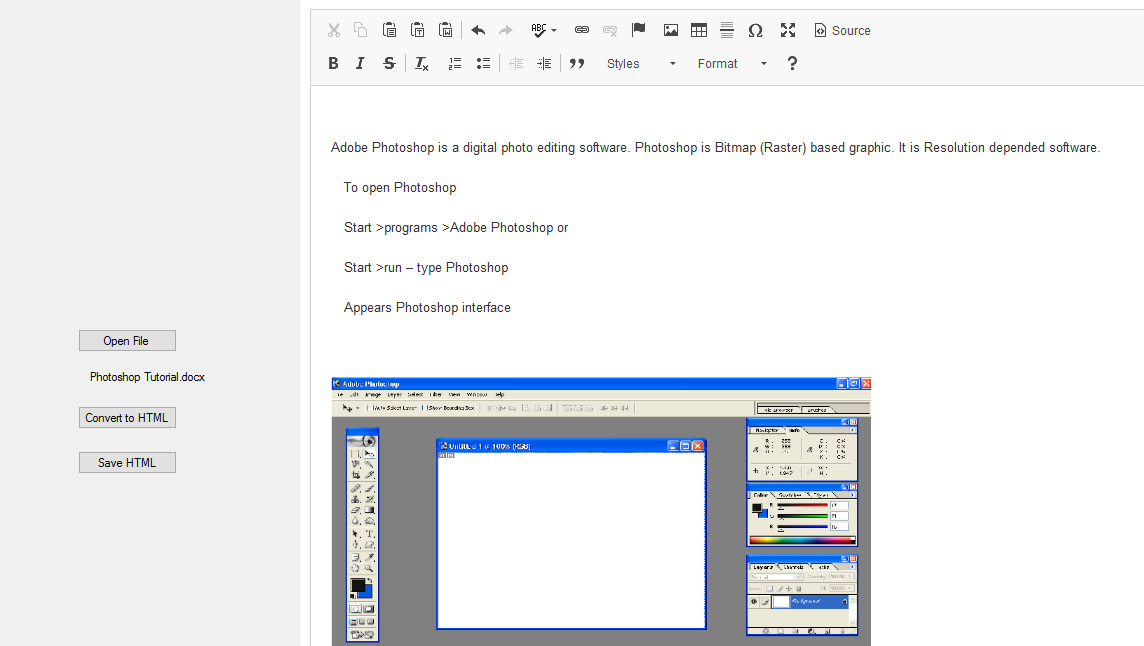Click the Convert to HTML button
This screenshot has height=646, width=1144.
(127, 418)
